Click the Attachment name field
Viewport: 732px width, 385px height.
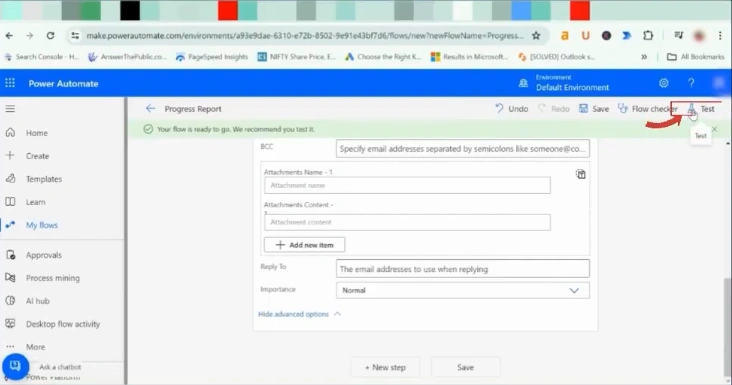(407, 185)
